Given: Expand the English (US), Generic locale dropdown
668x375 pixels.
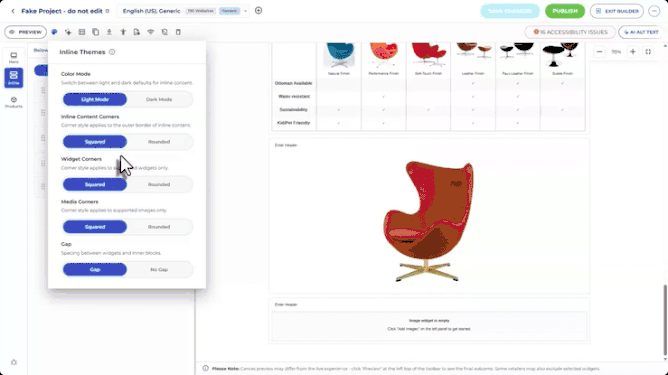Looking at the screenshot, I should [x=246, y=11].
